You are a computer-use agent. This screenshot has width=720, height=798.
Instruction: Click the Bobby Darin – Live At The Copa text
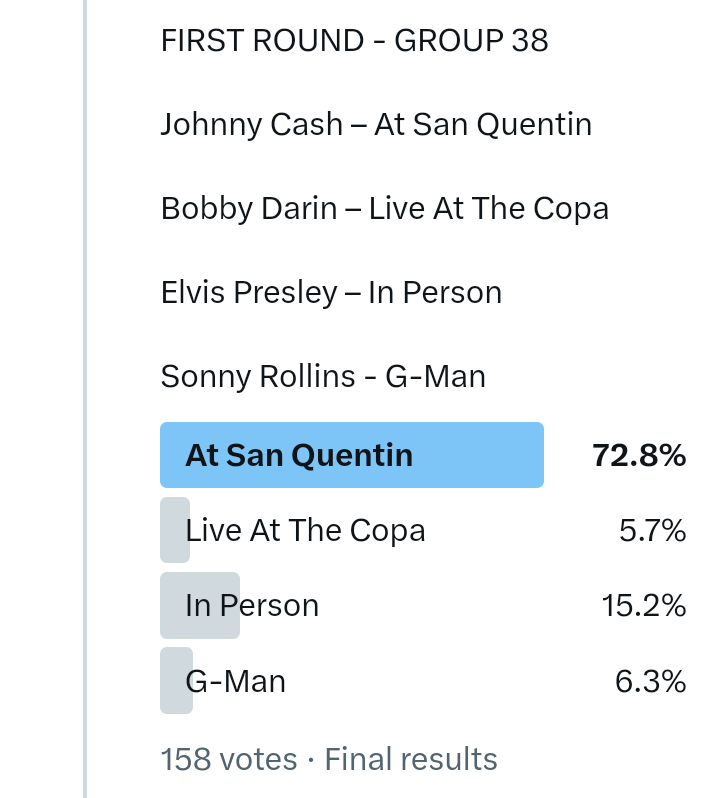[x=384, y=209]
